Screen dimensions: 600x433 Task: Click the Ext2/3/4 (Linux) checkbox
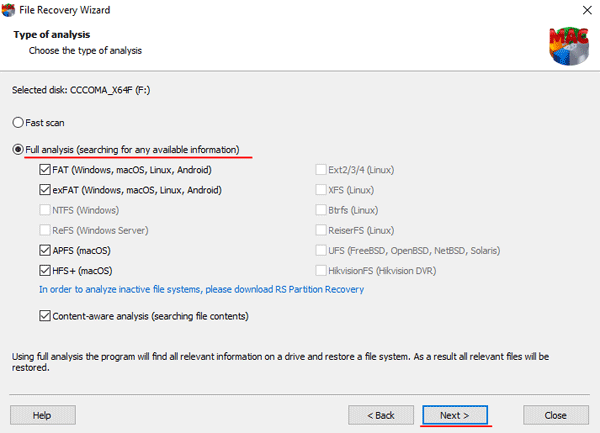click(321, 169)
